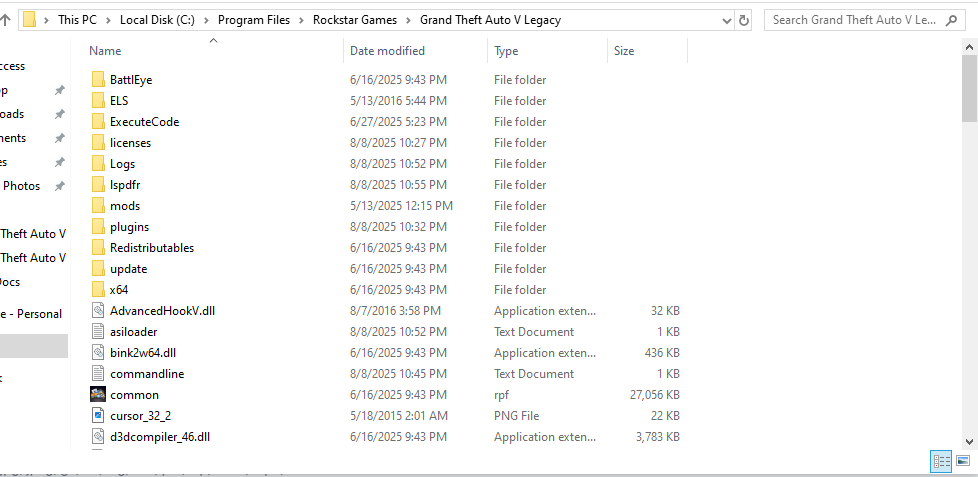Expand the chevron after Rockstar Games
Image resolution: width=978 pixels, height=477 pixels.
click(409, 20)
